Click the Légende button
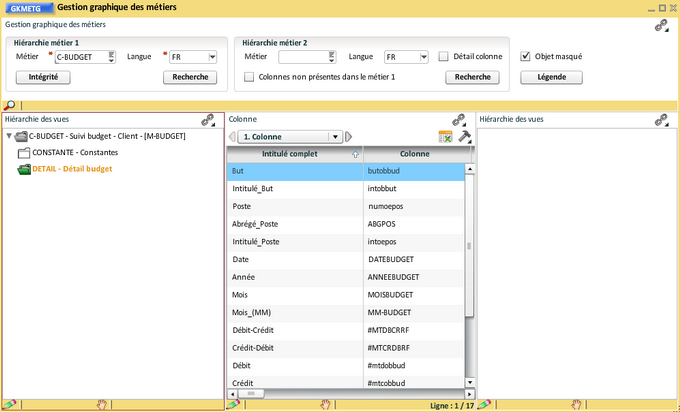Viewport: 680px width, 412px height. click(x=552, y=77)
